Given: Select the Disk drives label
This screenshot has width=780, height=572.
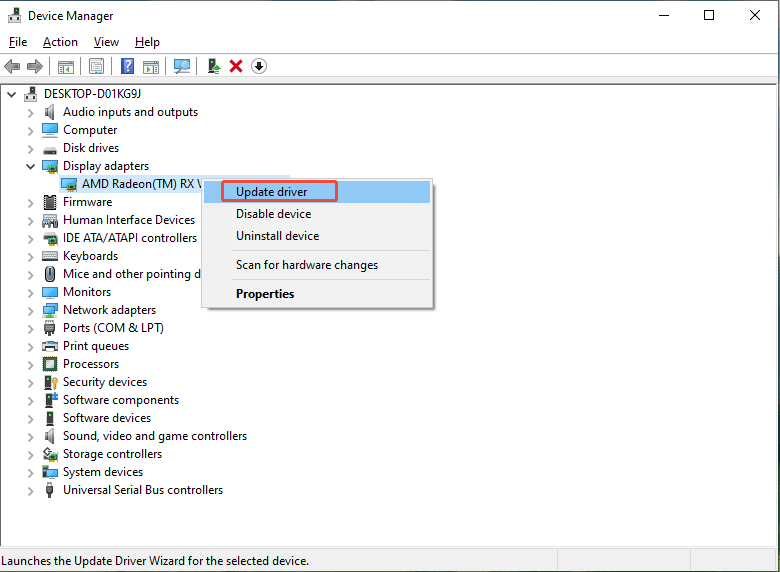Looking at the screenshot, I should [91, 148].
